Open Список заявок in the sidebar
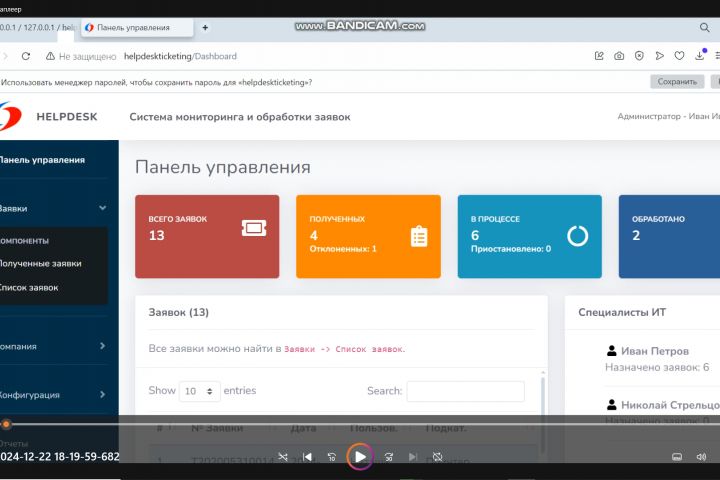Image resolution: width=720 pixels, height=480 pixels. 29,288
